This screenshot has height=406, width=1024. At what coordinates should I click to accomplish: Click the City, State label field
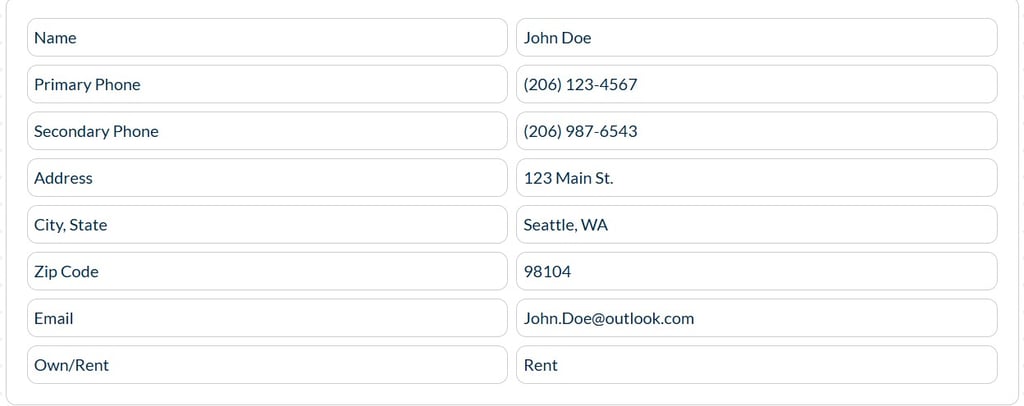(x=267, y=225)
